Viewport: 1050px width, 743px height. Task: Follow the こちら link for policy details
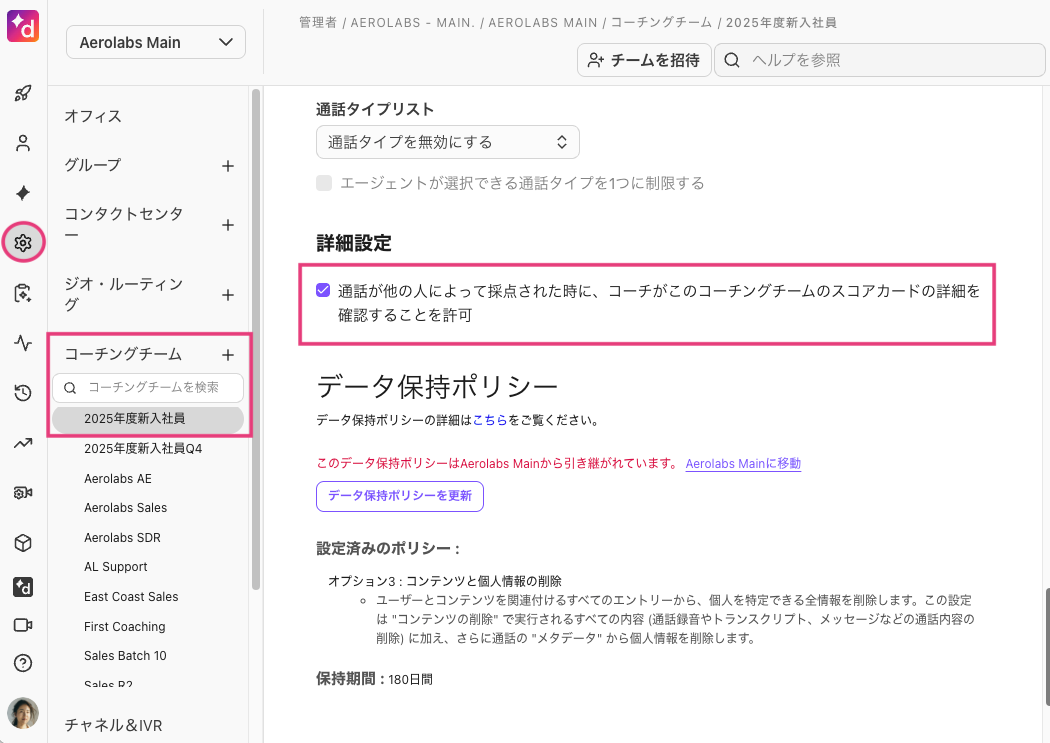tap(490, 420)
